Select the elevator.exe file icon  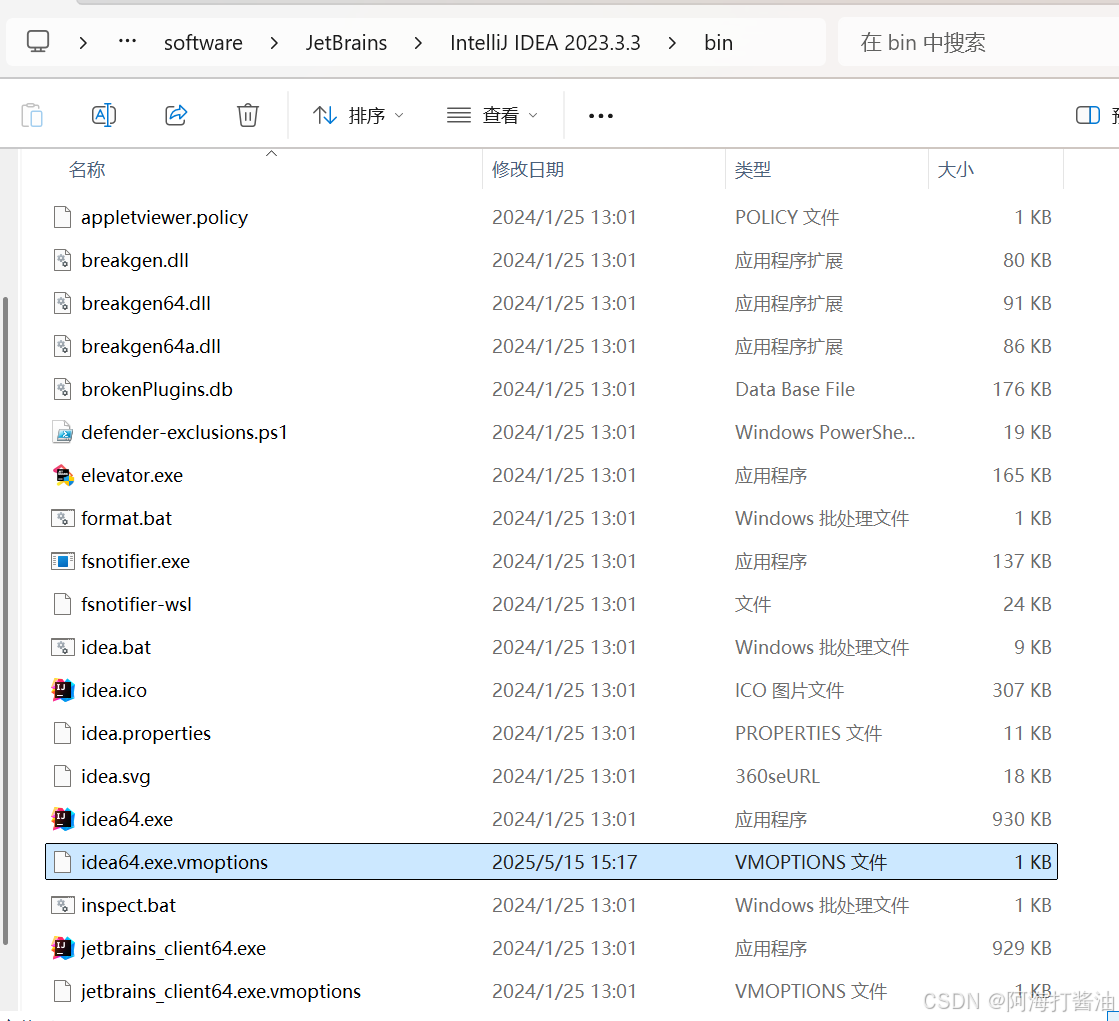pos(63,475)
